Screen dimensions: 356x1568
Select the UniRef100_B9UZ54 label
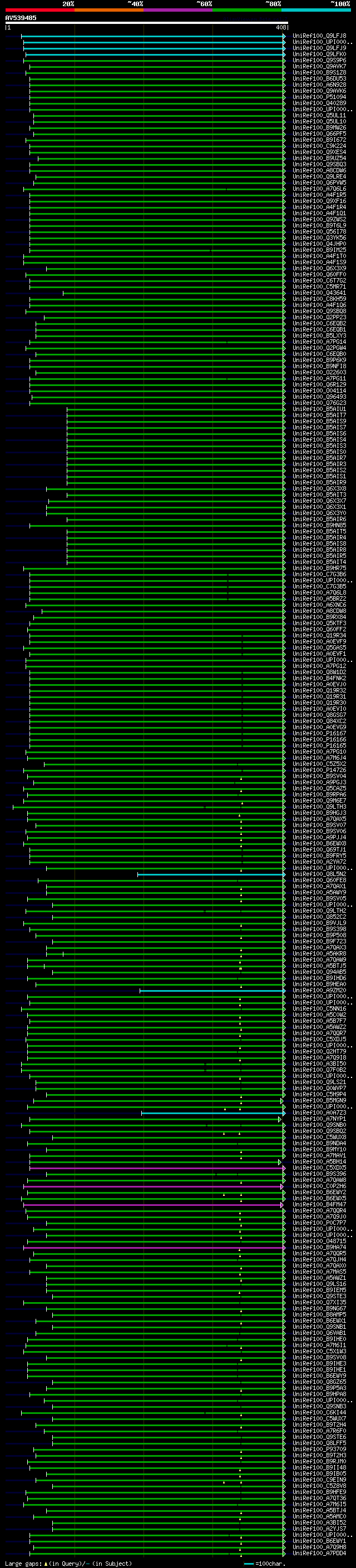click(319, 159)
